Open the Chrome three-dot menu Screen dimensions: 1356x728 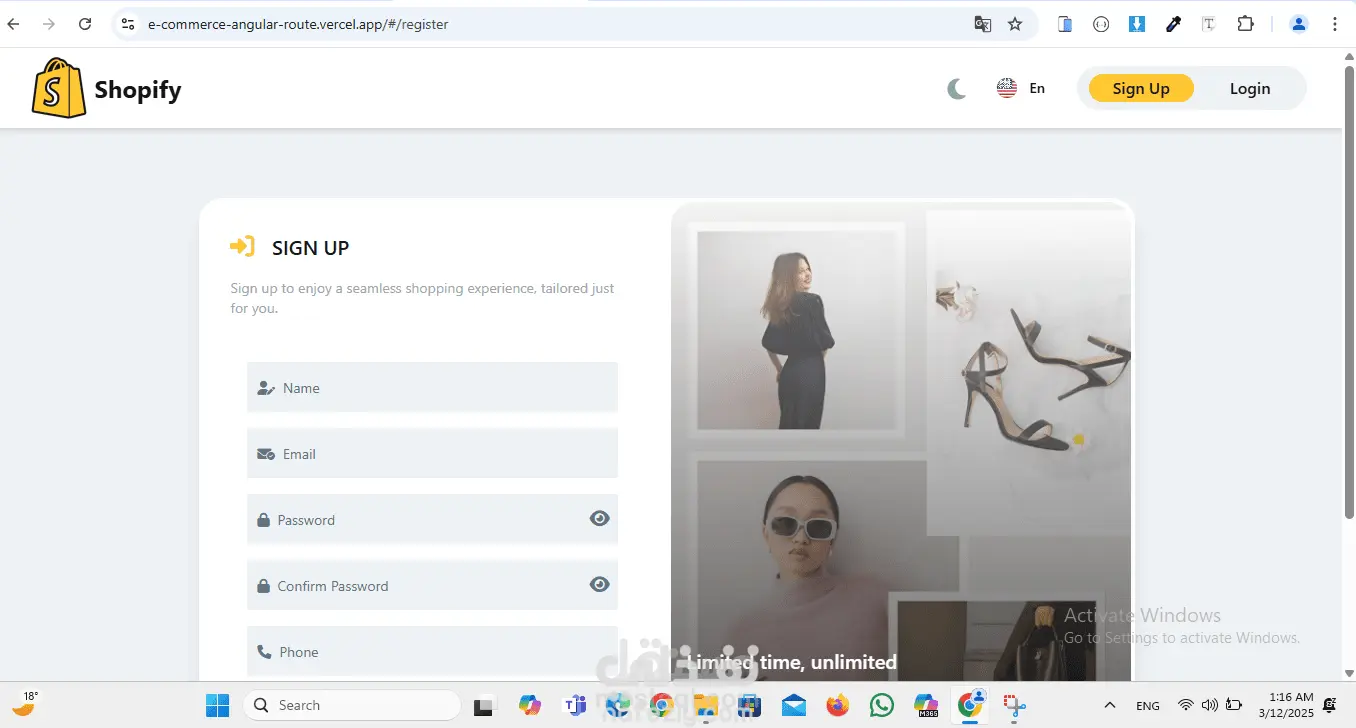click(x=1335, y=24)
